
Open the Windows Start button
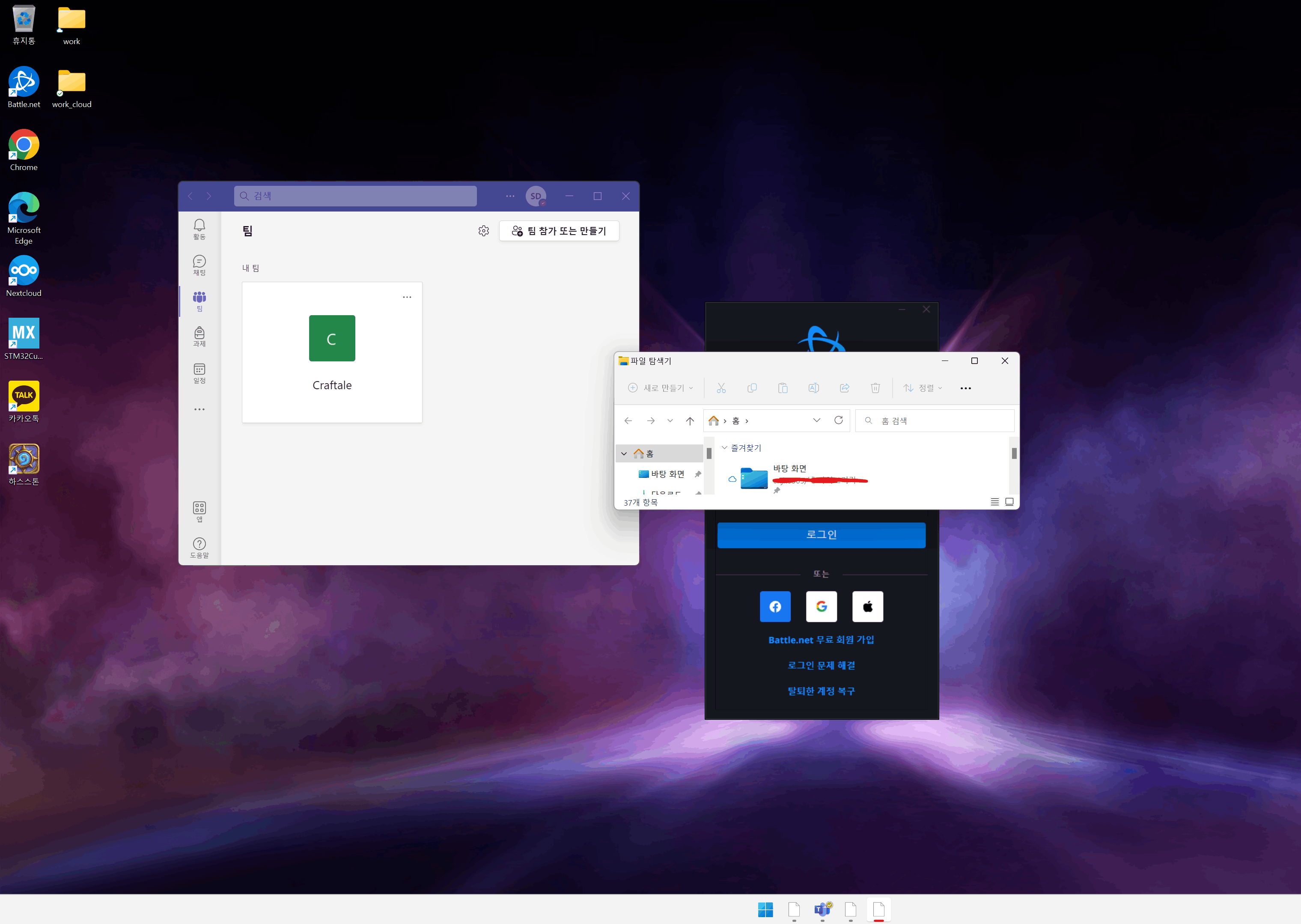(x=765, y=910)
